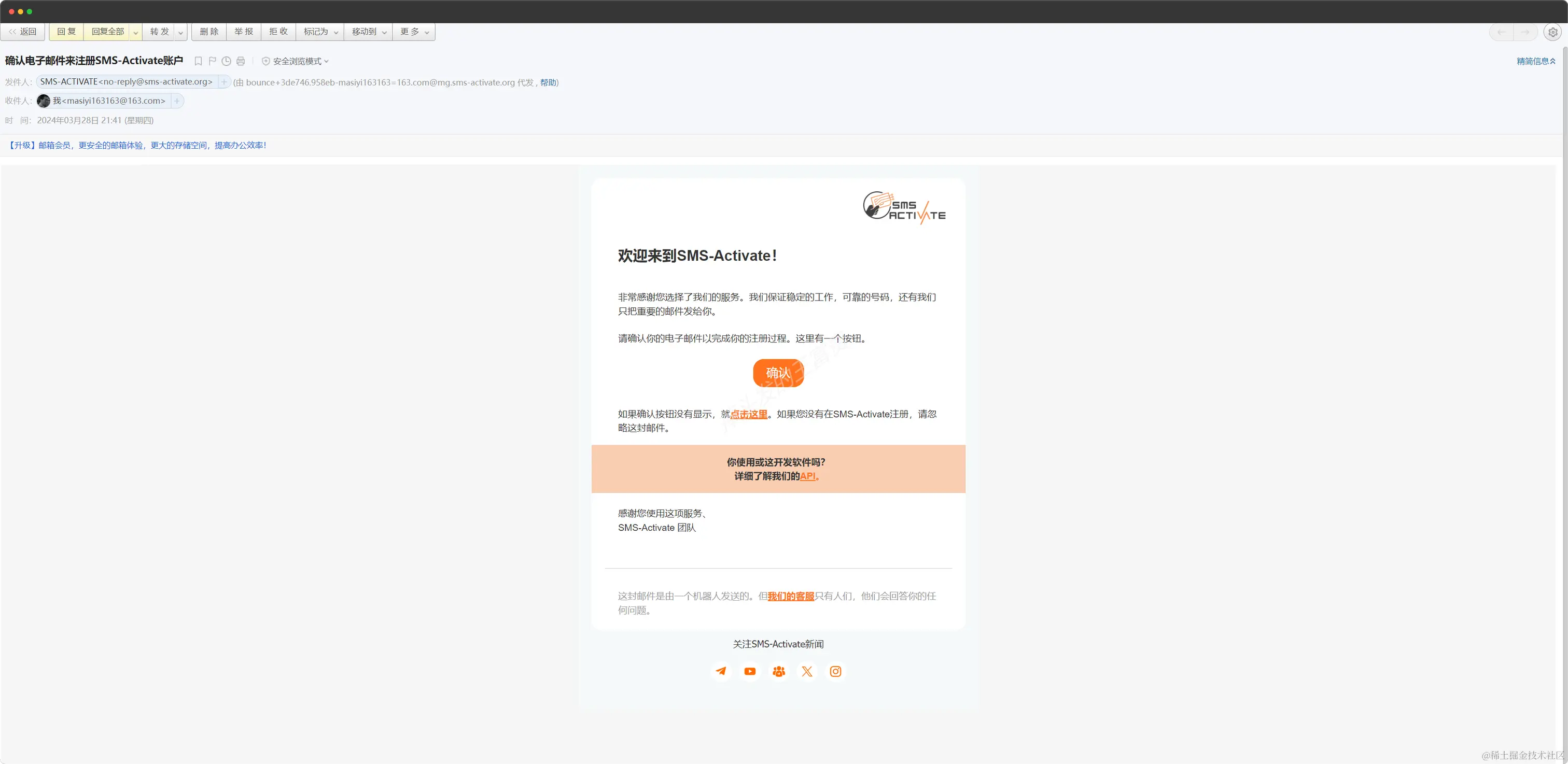
Task: Add sender SMS-ACTIVATE with plus icon
Action: (x=224, y=82)
